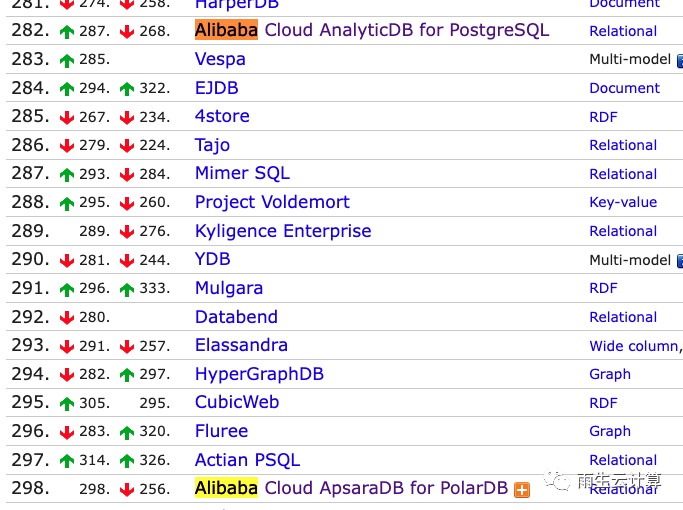
Task: Open the Databend database link
Action: [x=236, y=317]
